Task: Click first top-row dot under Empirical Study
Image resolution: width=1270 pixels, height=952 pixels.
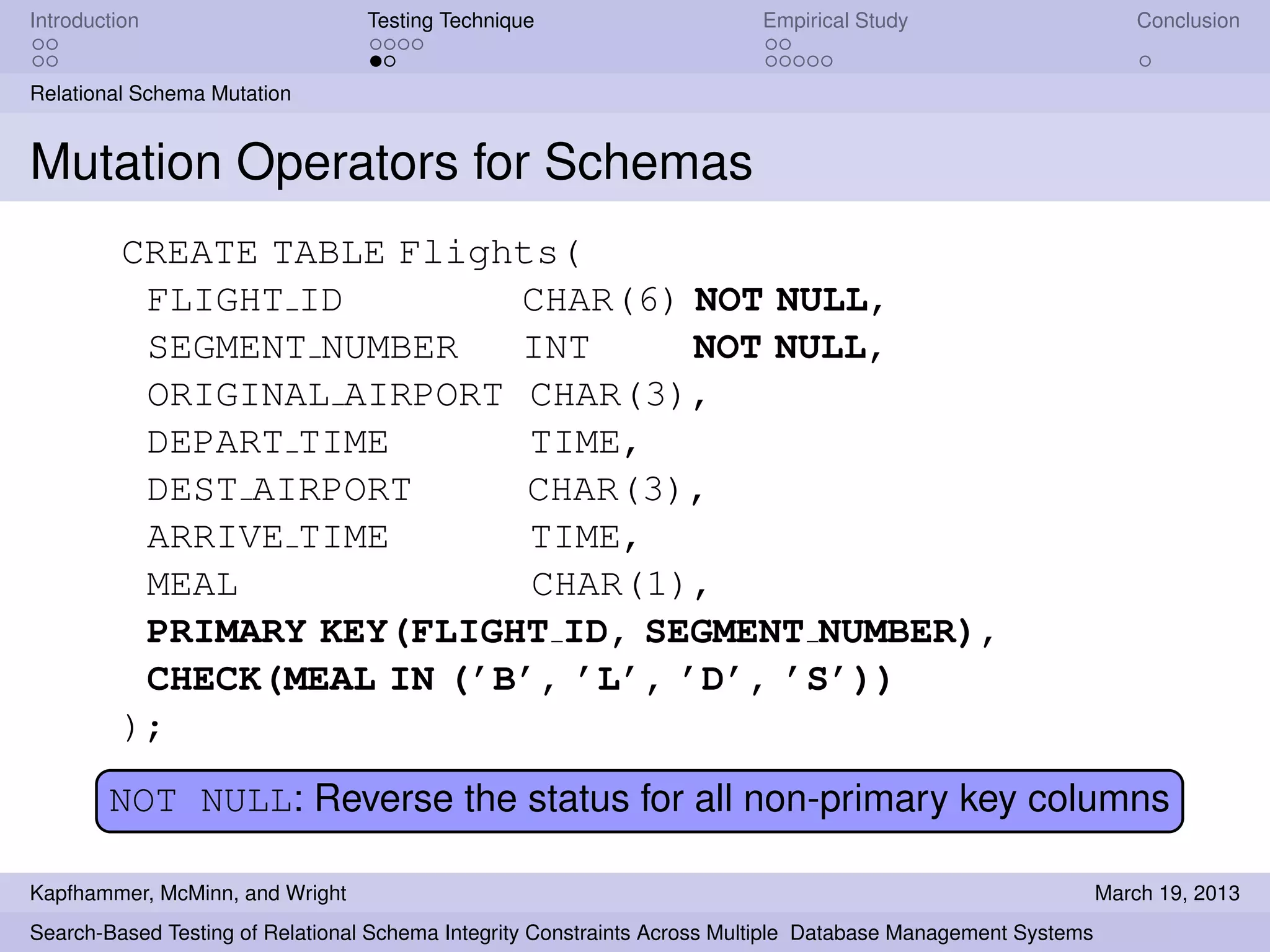Action: [x=771, y=45]
